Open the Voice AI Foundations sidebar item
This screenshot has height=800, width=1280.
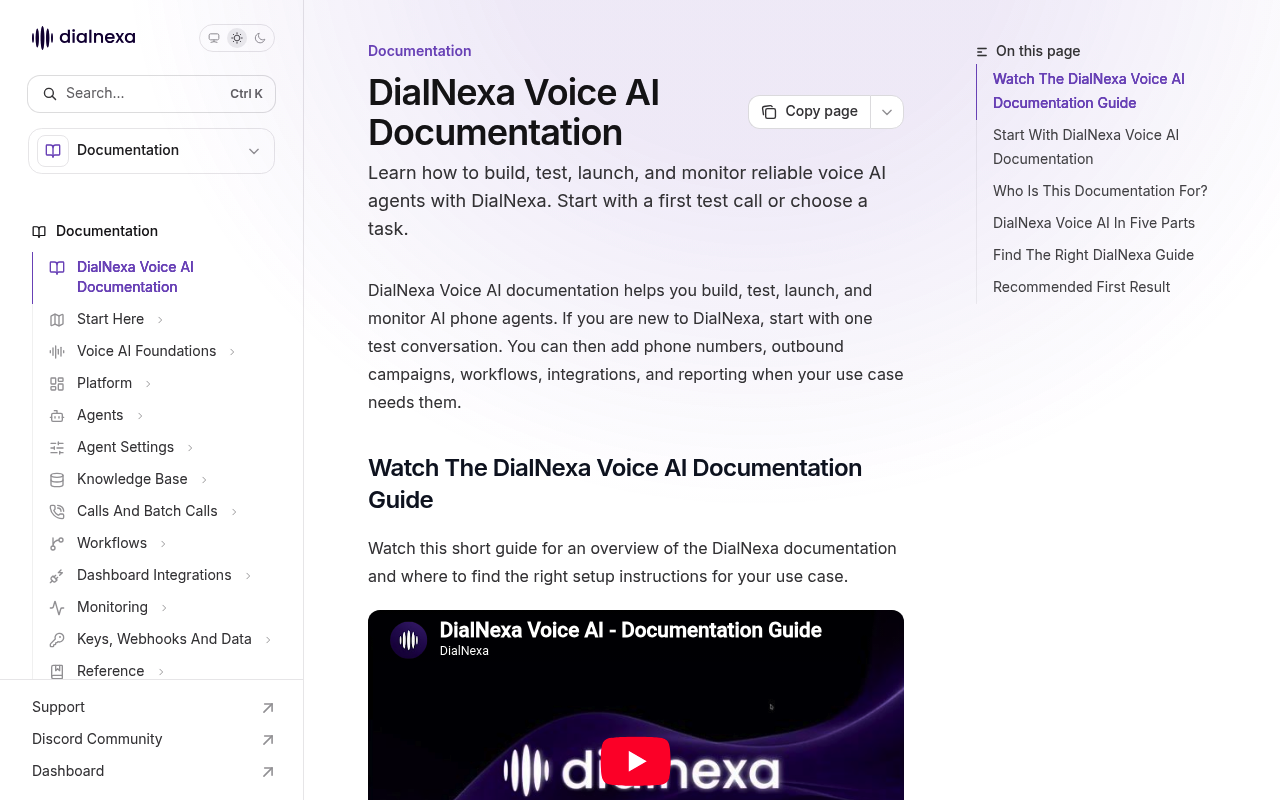click(146, 351)
